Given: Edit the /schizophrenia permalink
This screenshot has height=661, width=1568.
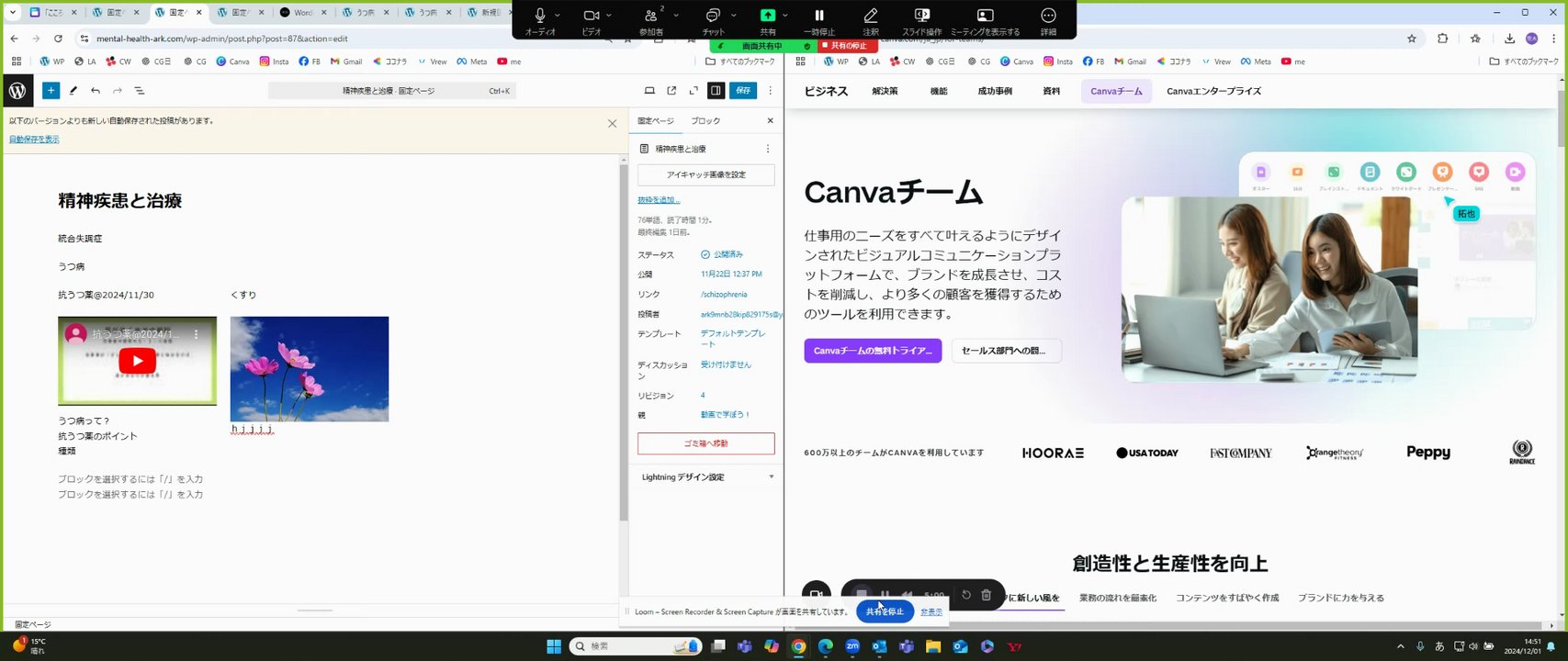Looking at the screenshot, I should pos(724,295).
